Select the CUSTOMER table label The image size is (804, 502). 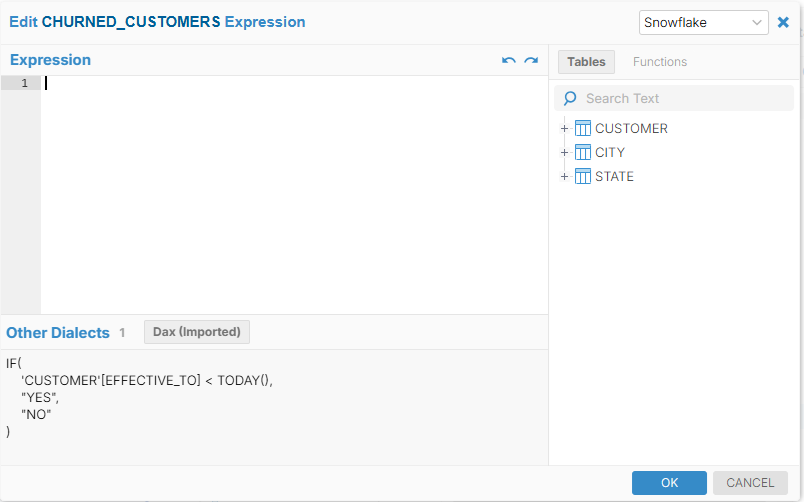coord(631,128)
